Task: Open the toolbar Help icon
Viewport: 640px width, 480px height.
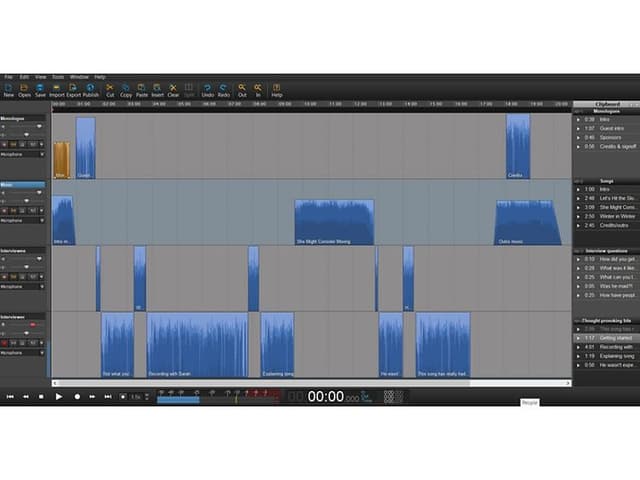Action: coord(277,91)
